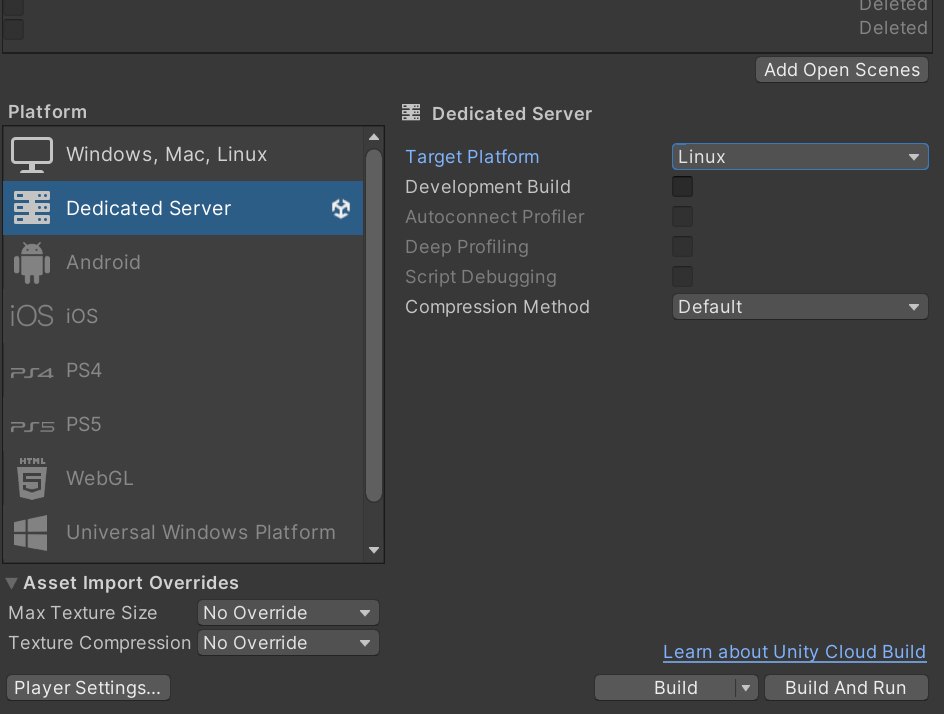Click the Max Texture Size label

coord(82,613)
